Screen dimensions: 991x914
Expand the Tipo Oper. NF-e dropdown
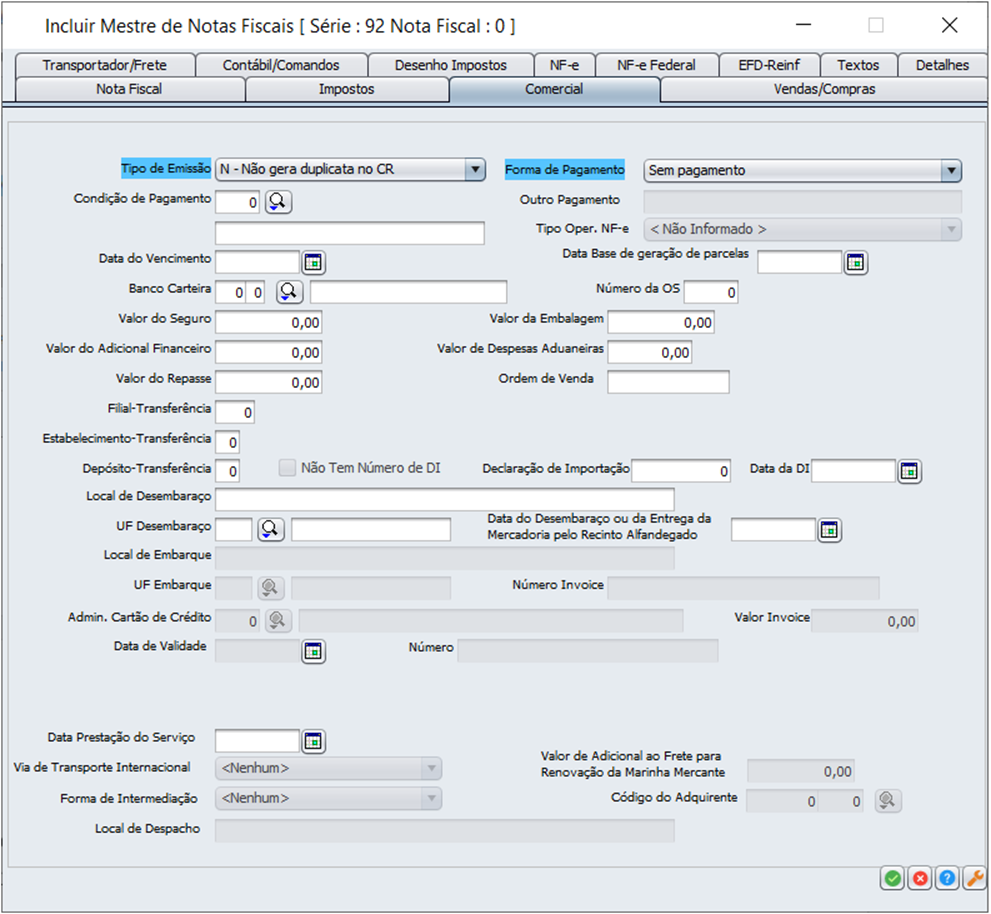click(951, 230)
